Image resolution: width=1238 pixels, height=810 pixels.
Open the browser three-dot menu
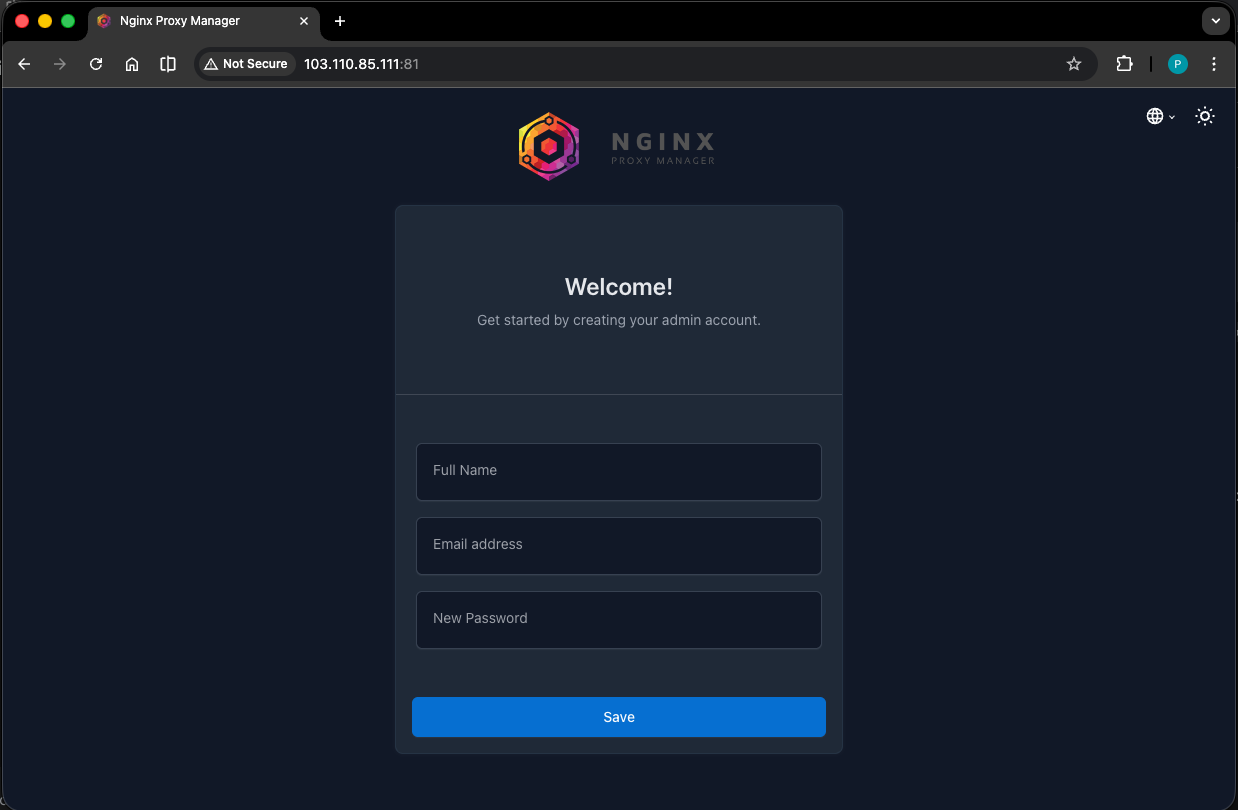pos(1214,64)
